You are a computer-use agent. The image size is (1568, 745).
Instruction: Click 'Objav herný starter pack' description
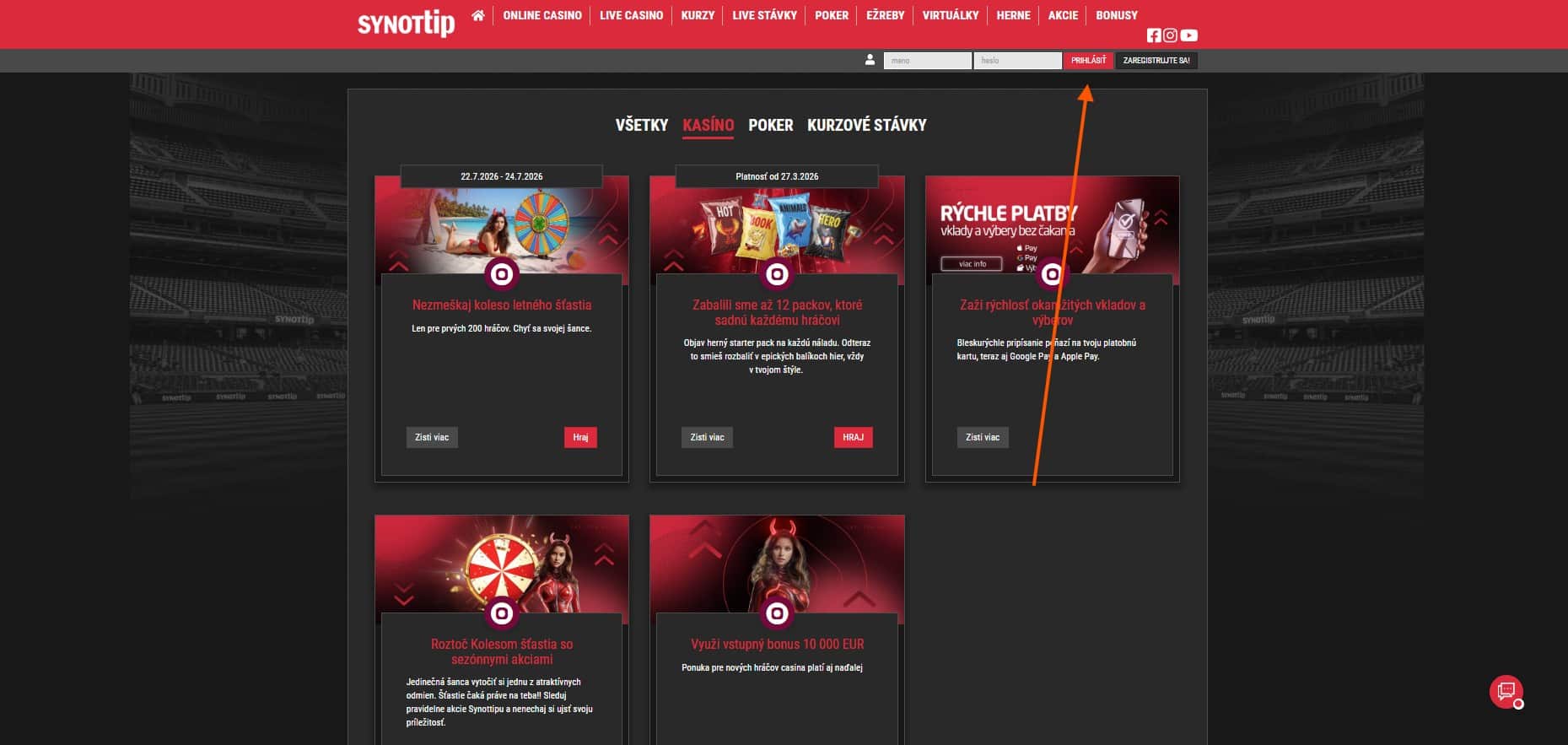(777, 356)
